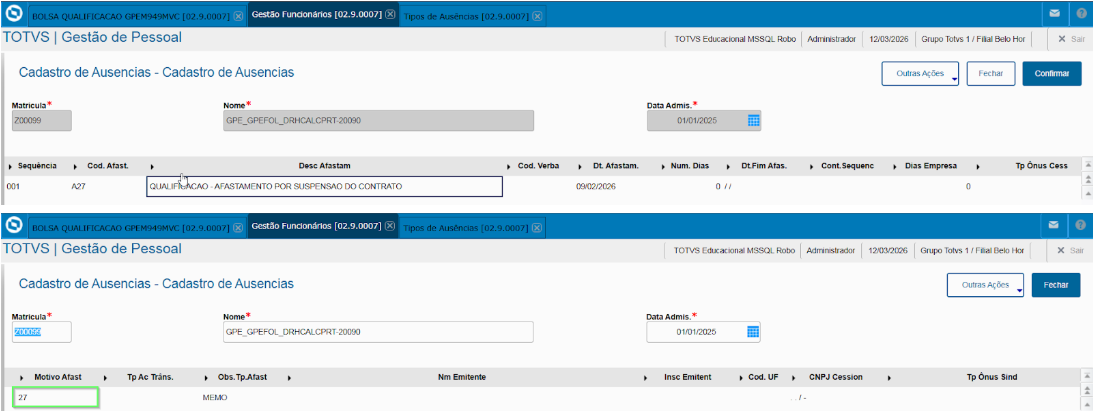Click the Dt. Afastam. column header

coord(615,166)
